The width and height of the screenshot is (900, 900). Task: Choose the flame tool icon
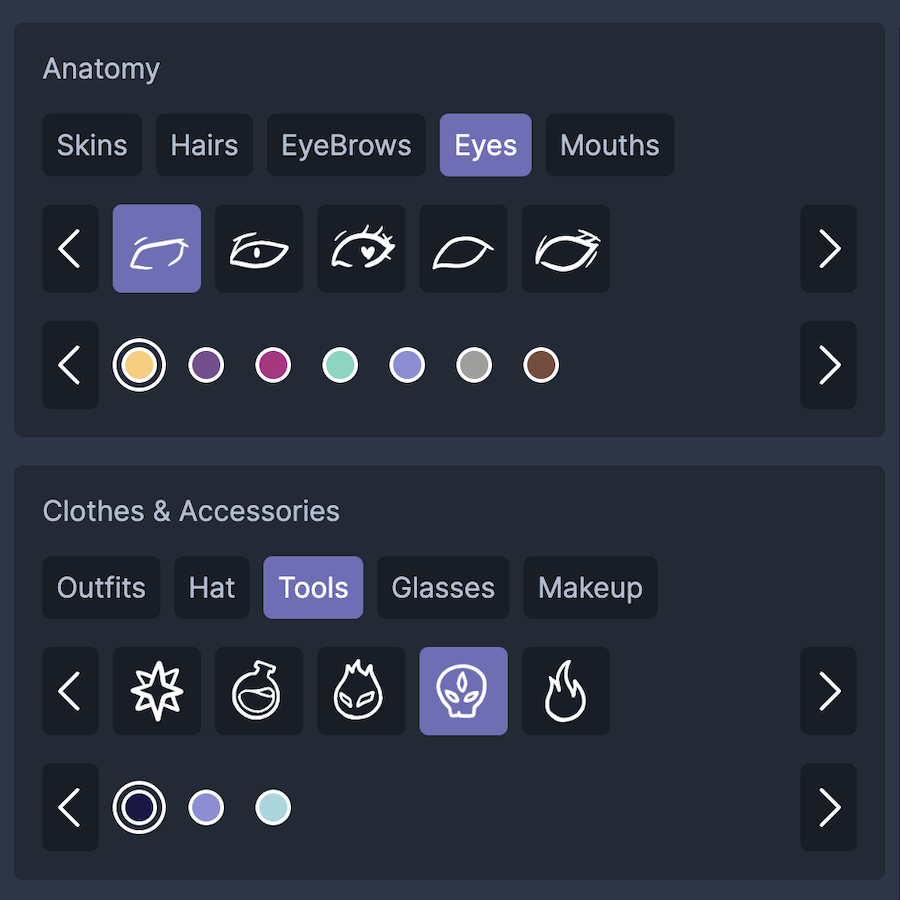tap(566, 691)
